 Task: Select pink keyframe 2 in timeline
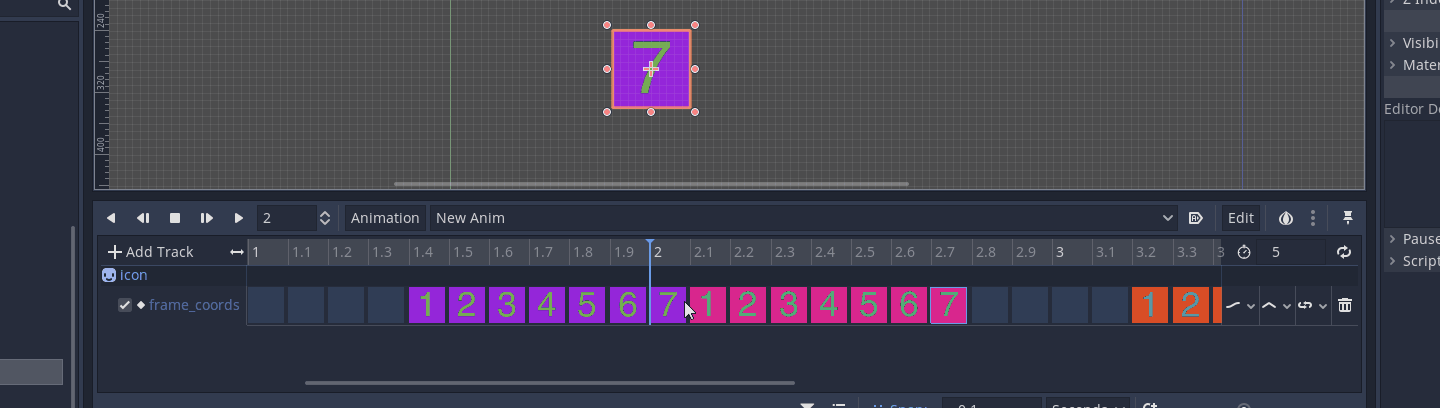click(748, 305)
